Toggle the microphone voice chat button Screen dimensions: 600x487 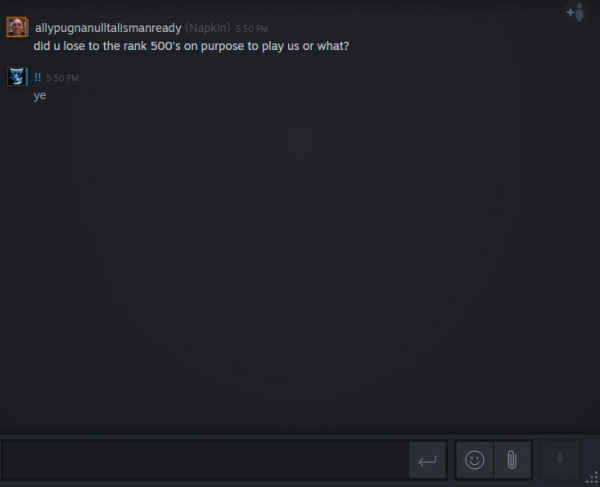pos(559,459)
